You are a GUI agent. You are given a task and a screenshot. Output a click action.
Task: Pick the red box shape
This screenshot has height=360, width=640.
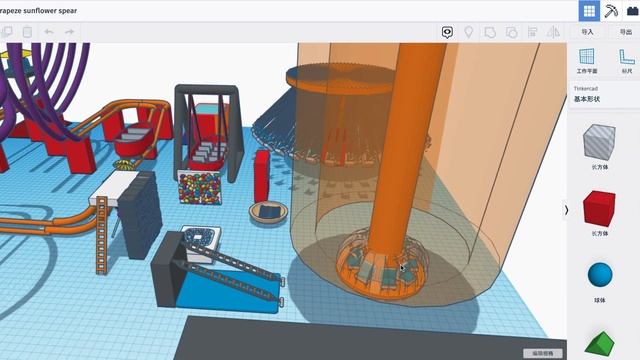pyautogui.click(x=599, y=208)
